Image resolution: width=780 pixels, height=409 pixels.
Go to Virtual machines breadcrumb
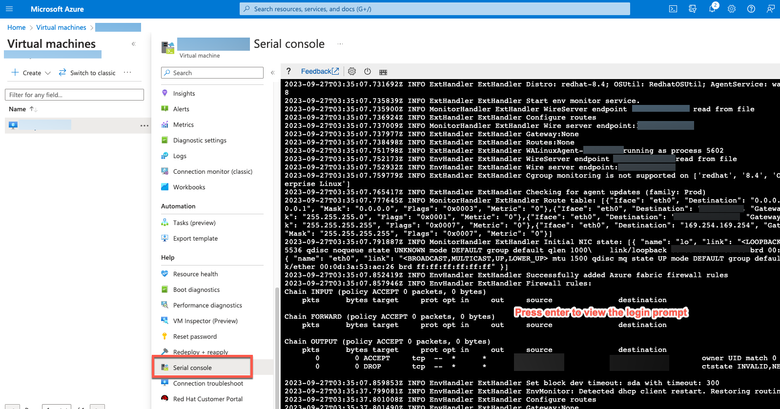[61, 27]
